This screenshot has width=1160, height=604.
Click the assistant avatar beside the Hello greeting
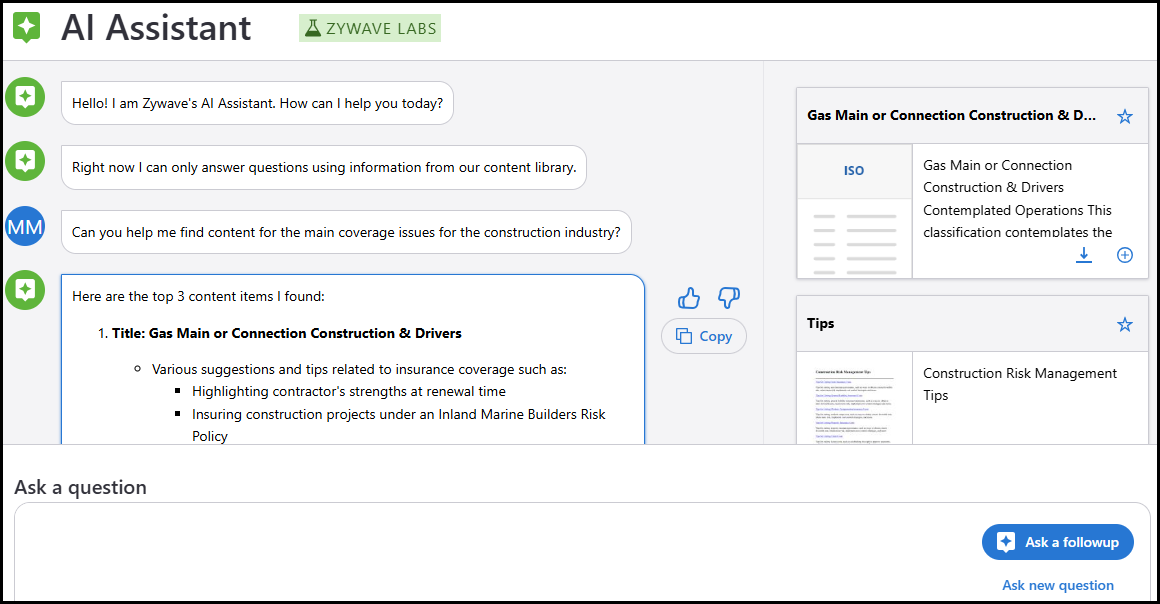click(x=25, y=97)
